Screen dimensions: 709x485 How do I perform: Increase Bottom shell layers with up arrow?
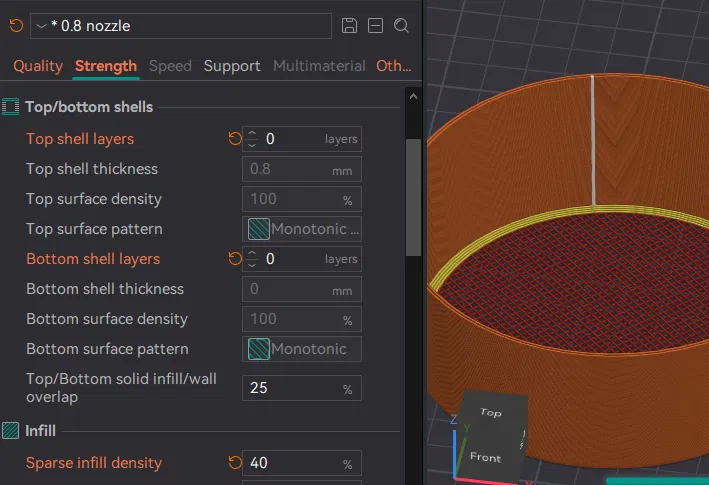[252, 254]
